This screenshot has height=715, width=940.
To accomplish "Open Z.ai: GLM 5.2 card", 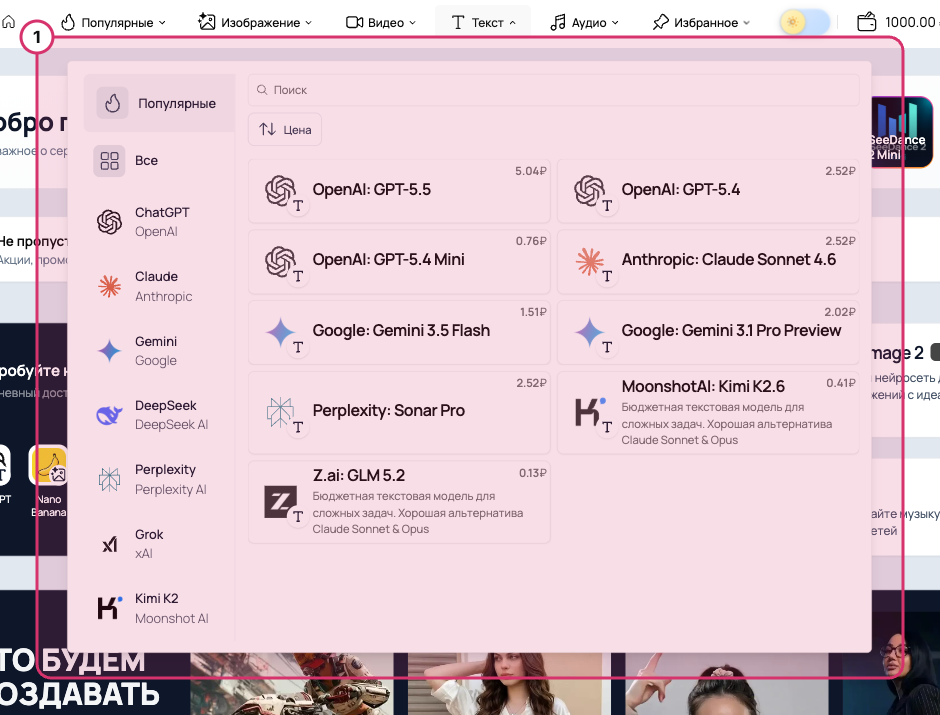I will pyautogui.click(x=399, y=502).
